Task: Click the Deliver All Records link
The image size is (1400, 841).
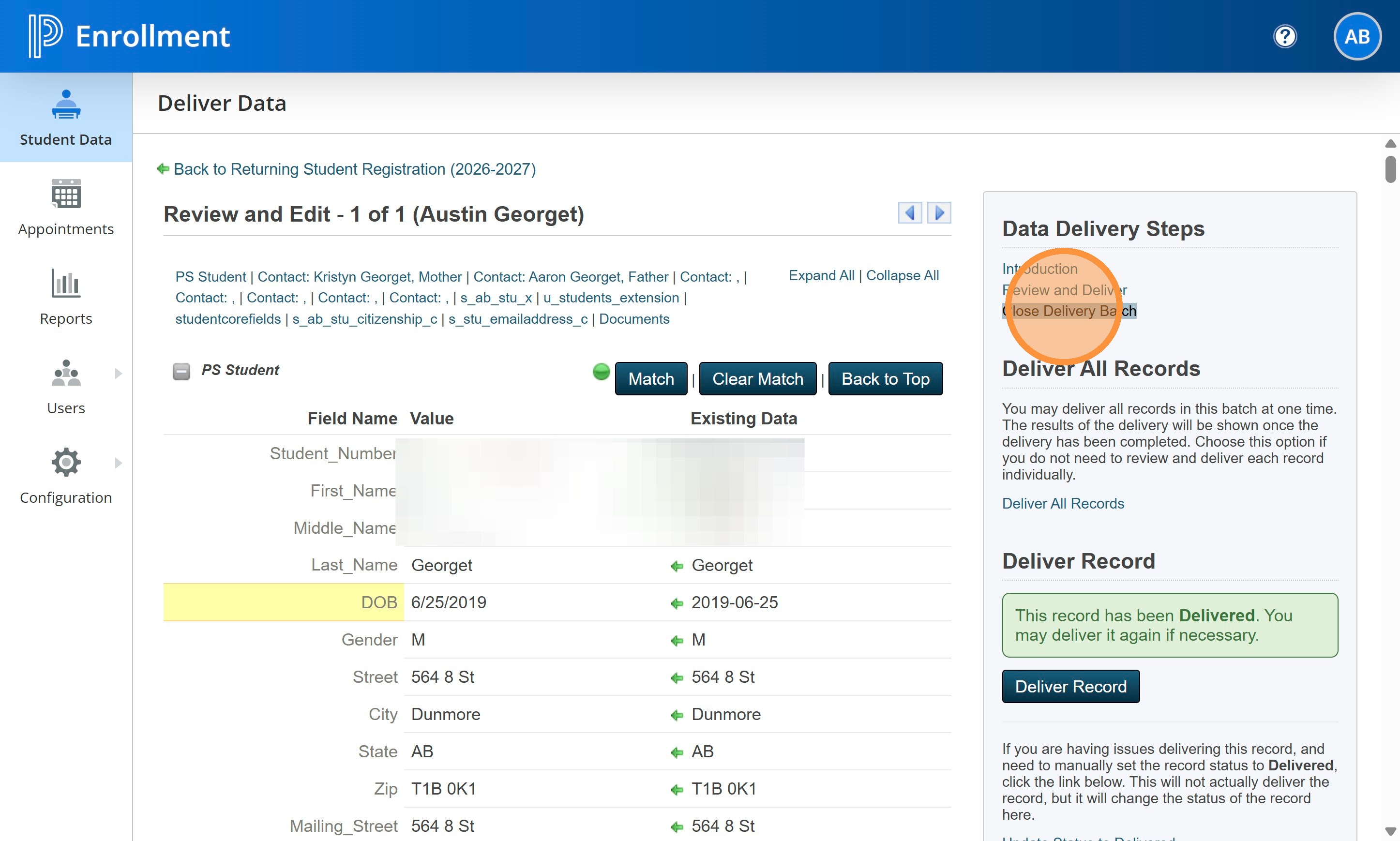Action: coord(1062,503)
